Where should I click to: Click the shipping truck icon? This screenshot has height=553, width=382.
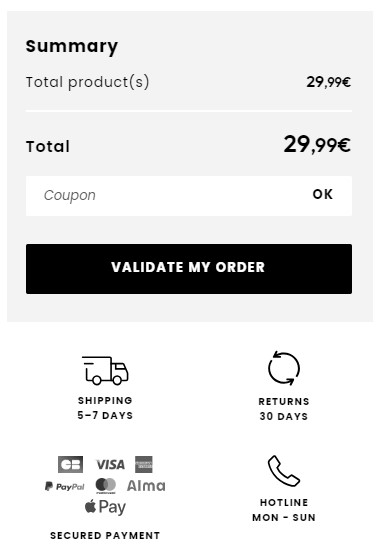105,370
